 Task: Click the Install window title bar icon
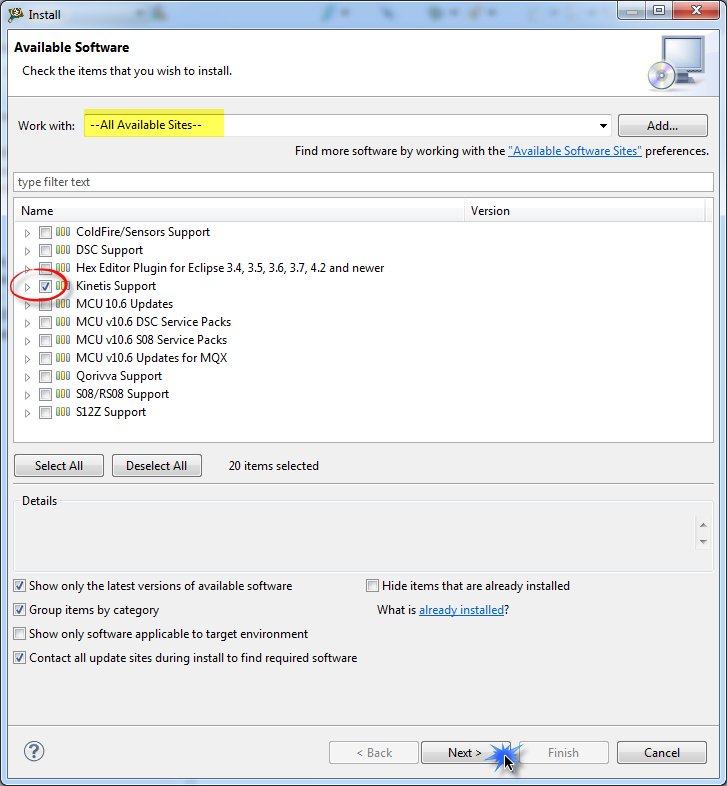(16, 15)
